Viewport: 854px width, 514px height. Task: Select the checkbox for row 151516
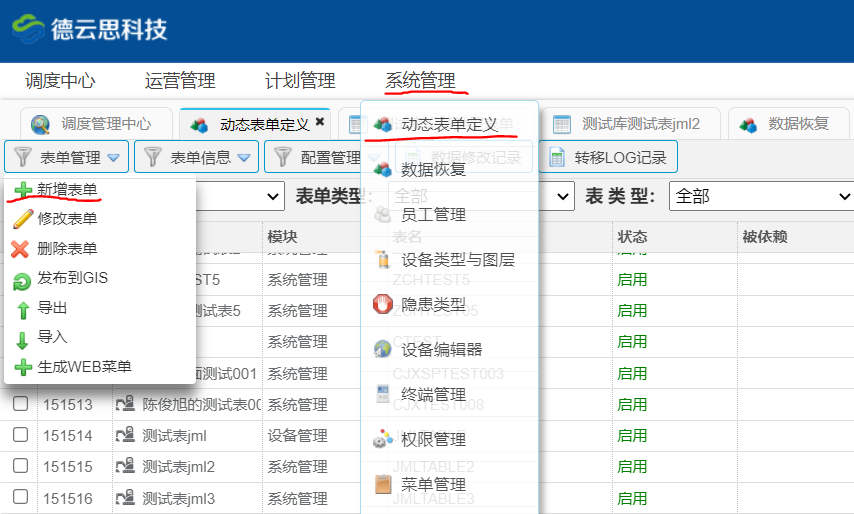click(x=20, y=498)
